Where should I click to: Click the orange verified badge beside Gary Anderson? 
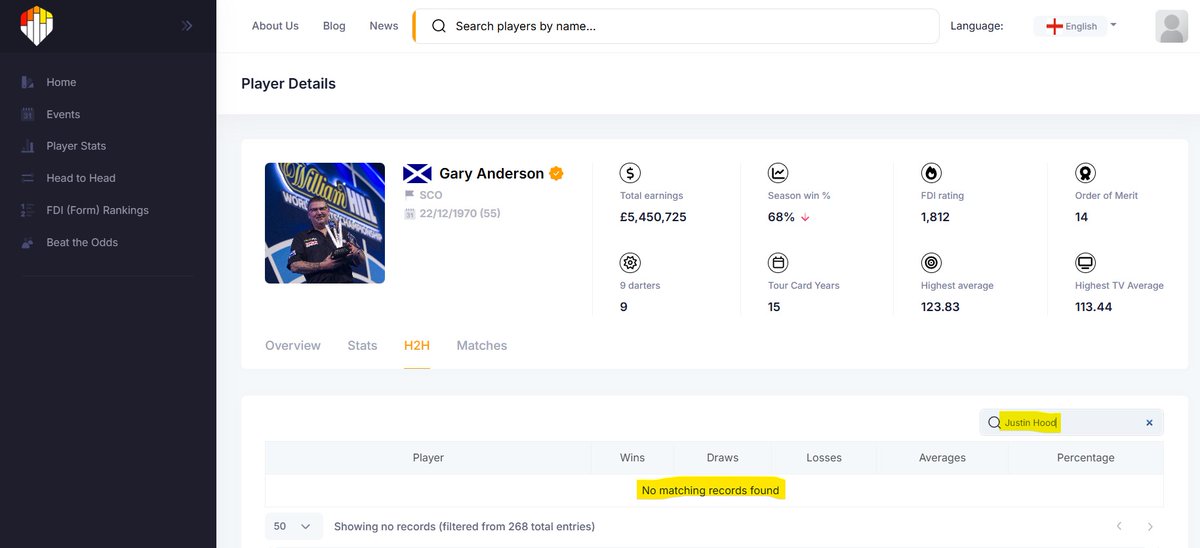click(x=557, y=173)
